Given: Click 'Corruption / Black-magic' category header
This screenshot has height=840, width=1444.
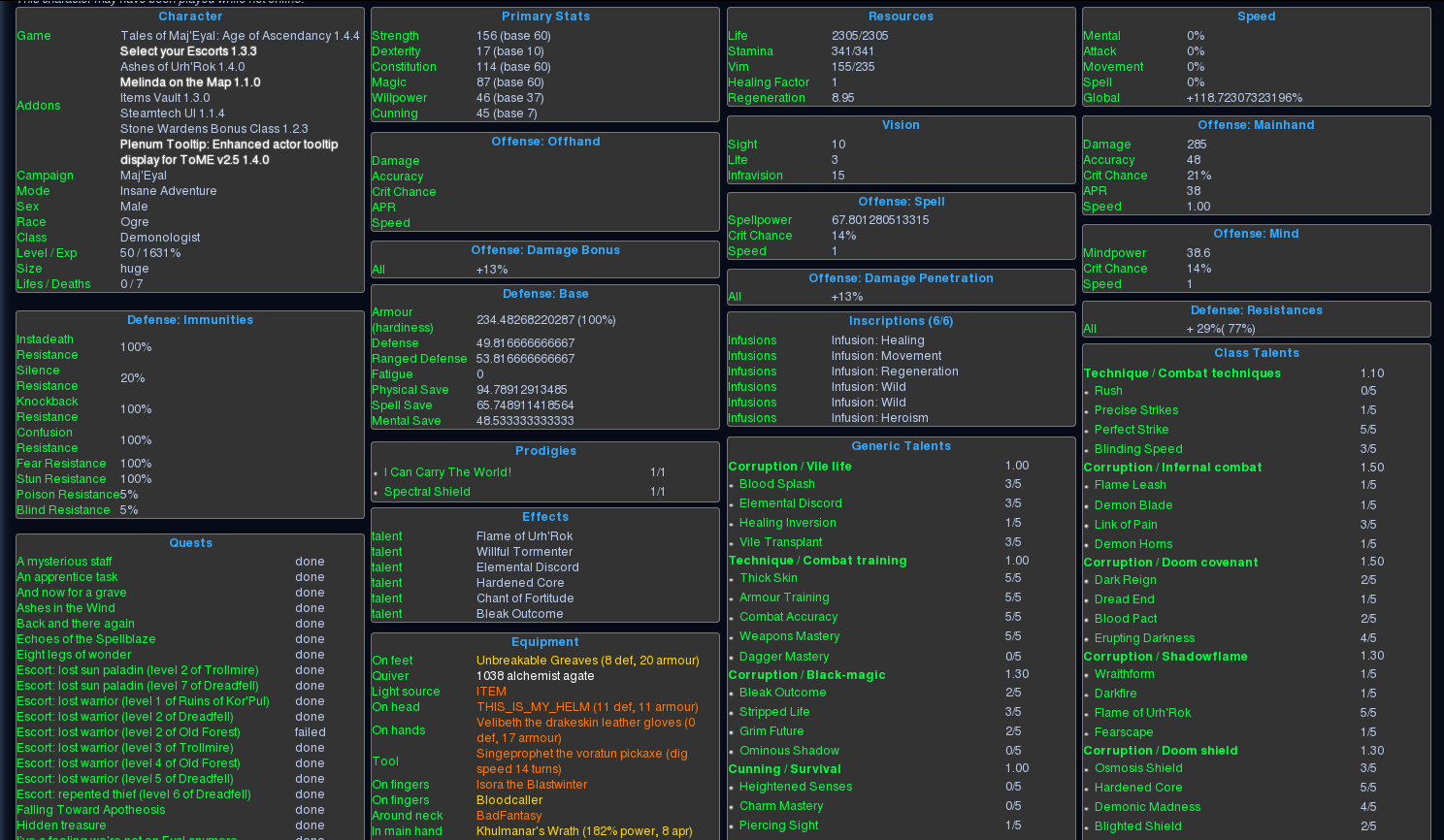Looking at the screenshot, I should (x=806, y=675).
